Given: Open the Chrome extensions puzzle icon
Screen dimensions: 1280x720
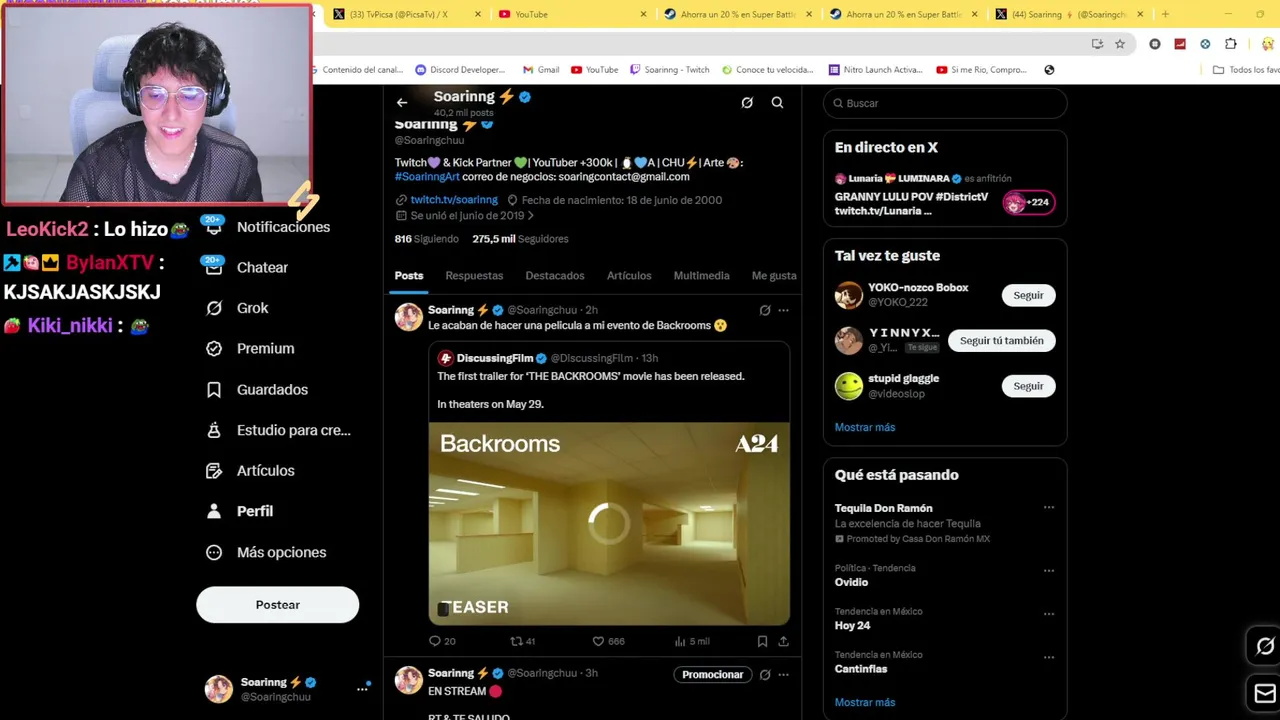Looking at the screenshot, I should click(x=1230, y=44).
